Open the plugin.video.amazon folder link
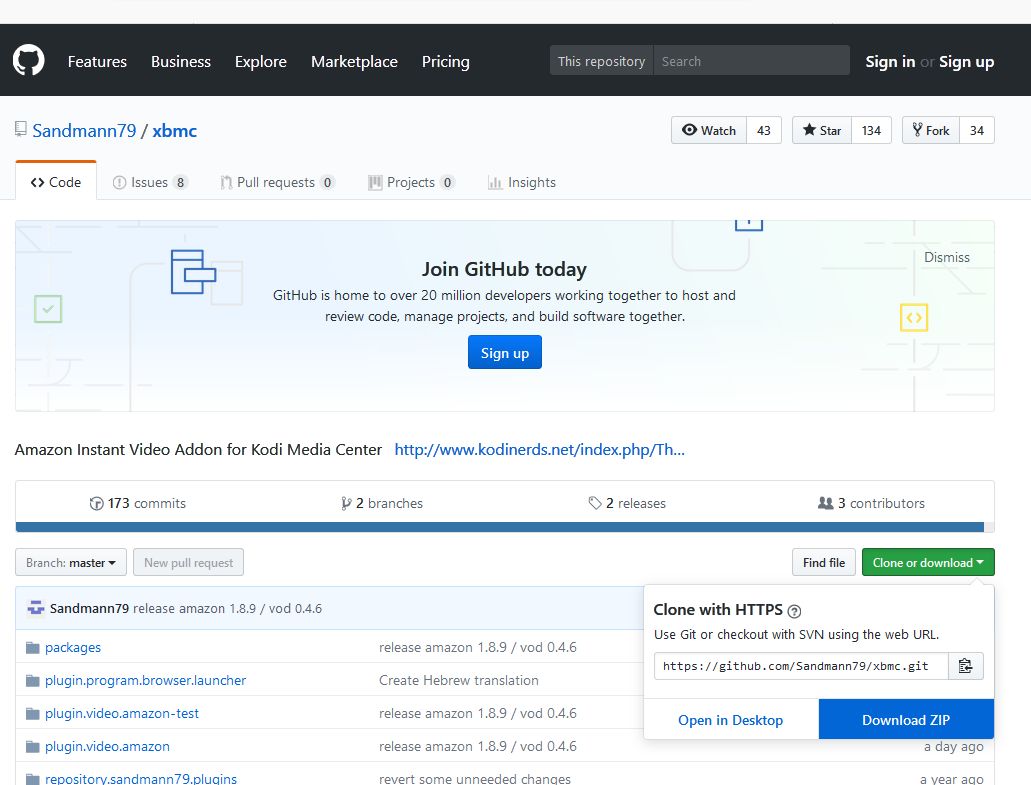 point(107,746)
